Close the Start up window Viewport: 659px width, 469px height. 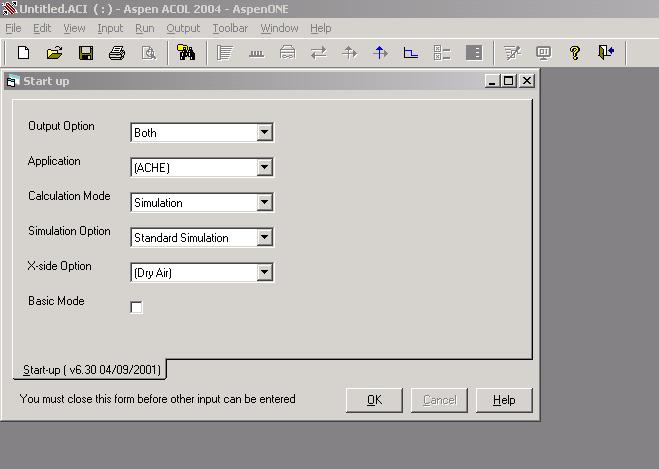coord(527,81)
